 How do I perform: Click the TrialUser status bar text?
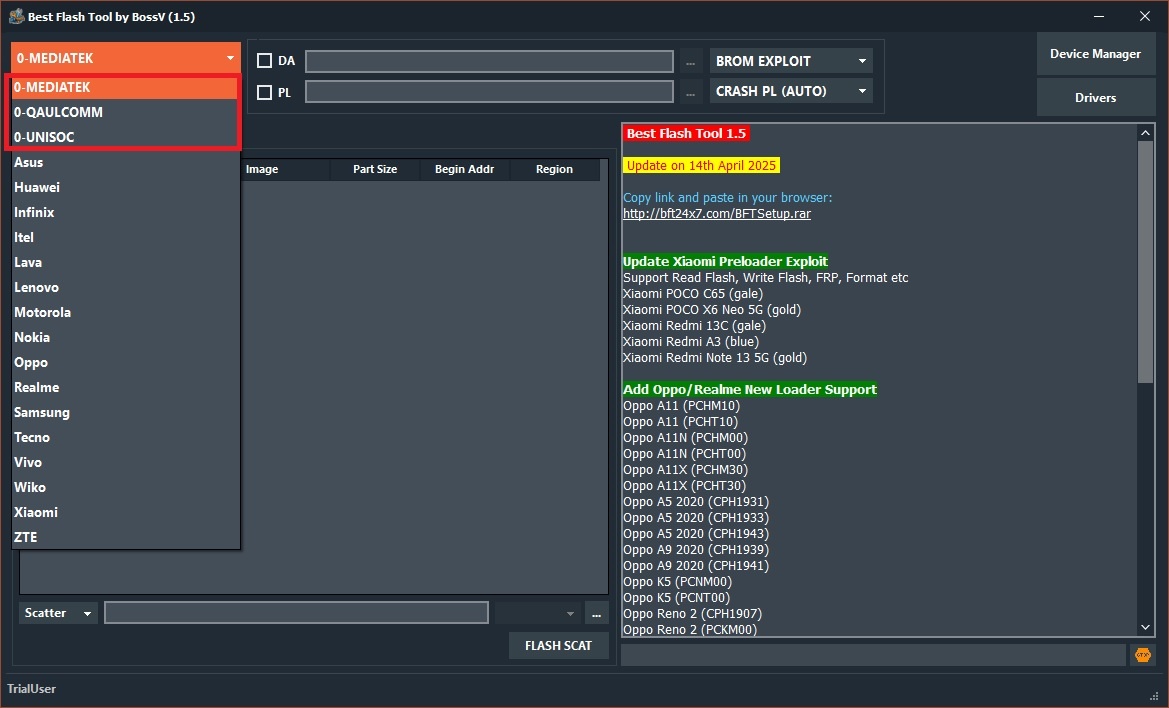click(31, 689)
